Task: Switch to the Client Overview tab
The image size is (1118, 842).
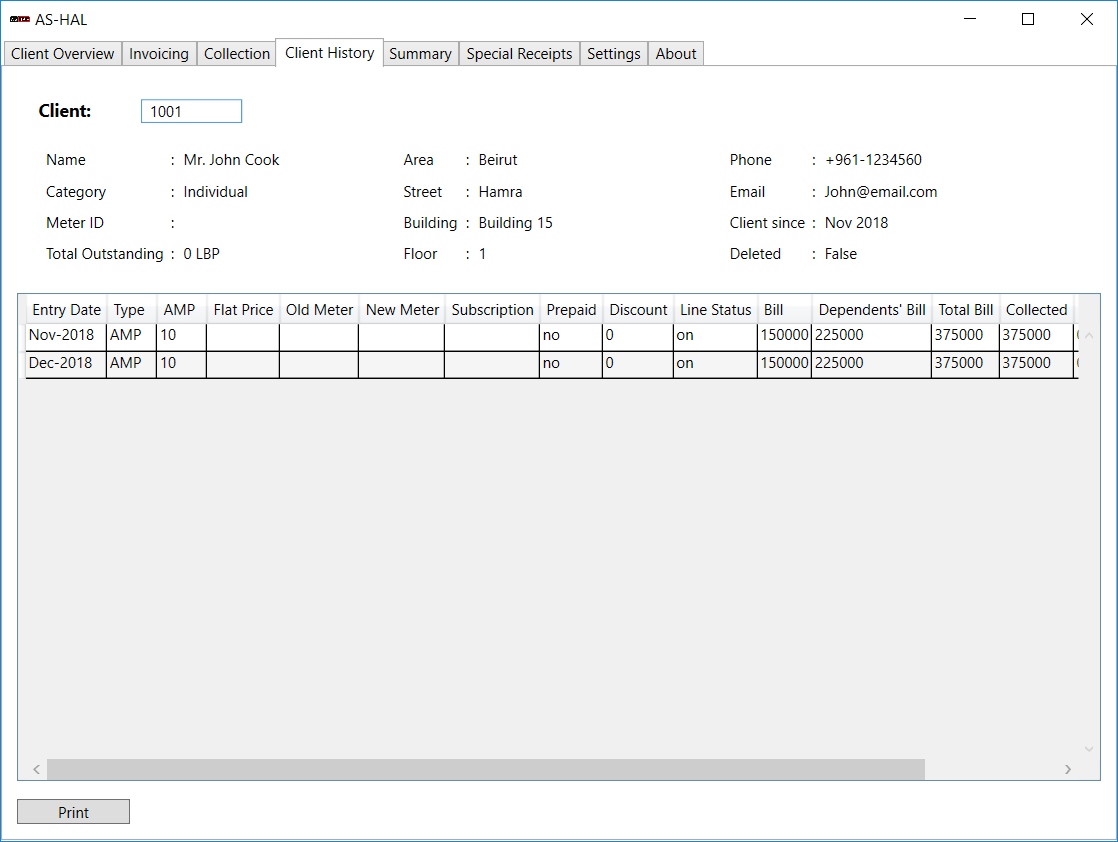Action: [x=63, y=54]
